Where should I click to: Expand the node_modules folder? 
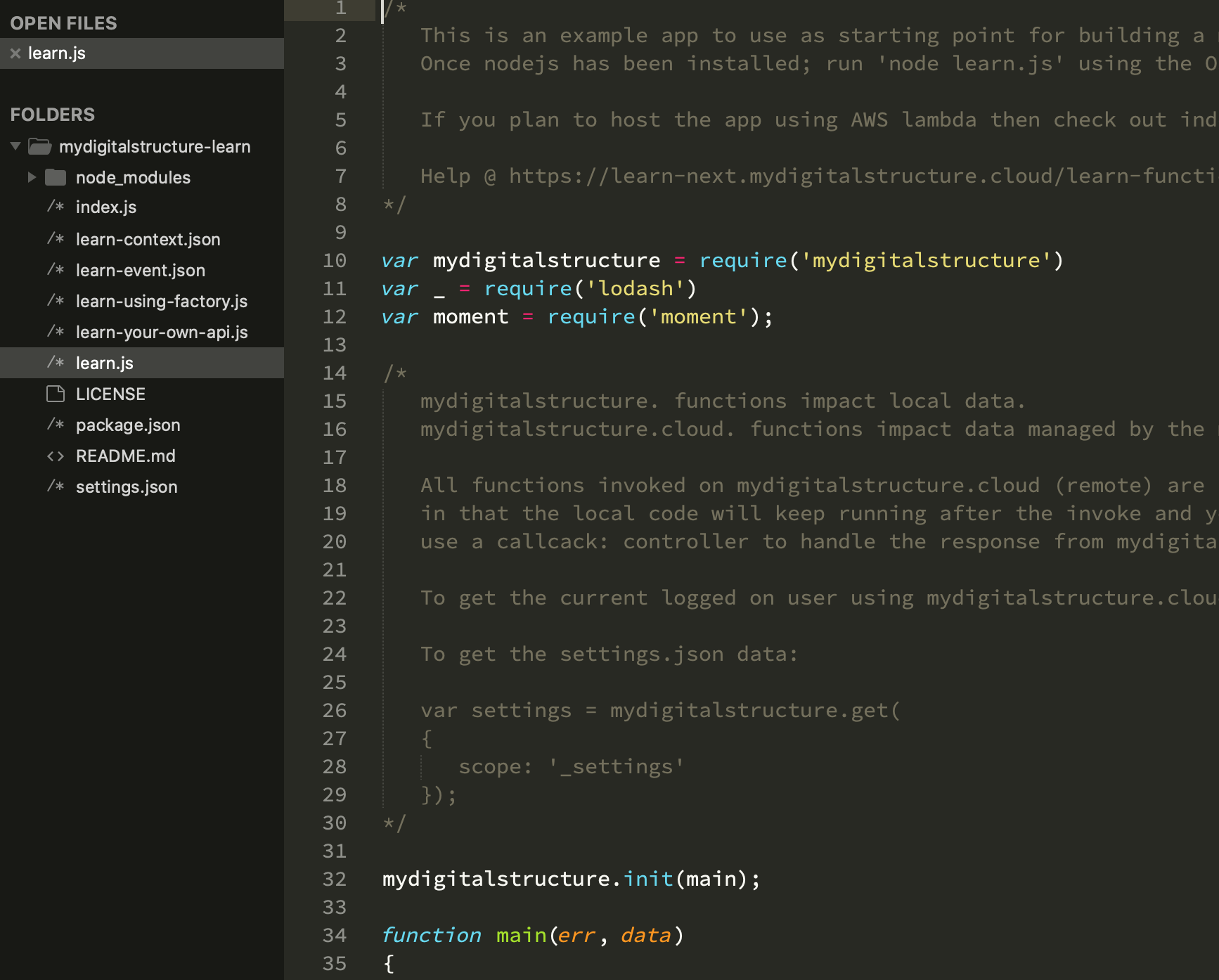32,177
